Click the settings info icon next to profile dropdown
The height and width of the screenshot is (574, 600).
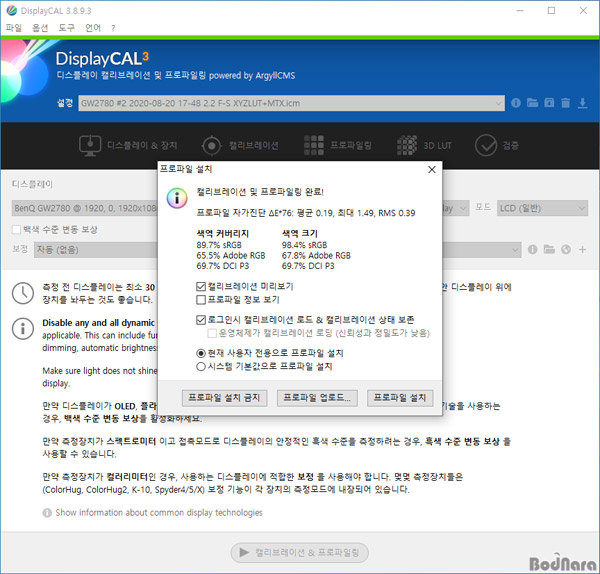(516, 103)
